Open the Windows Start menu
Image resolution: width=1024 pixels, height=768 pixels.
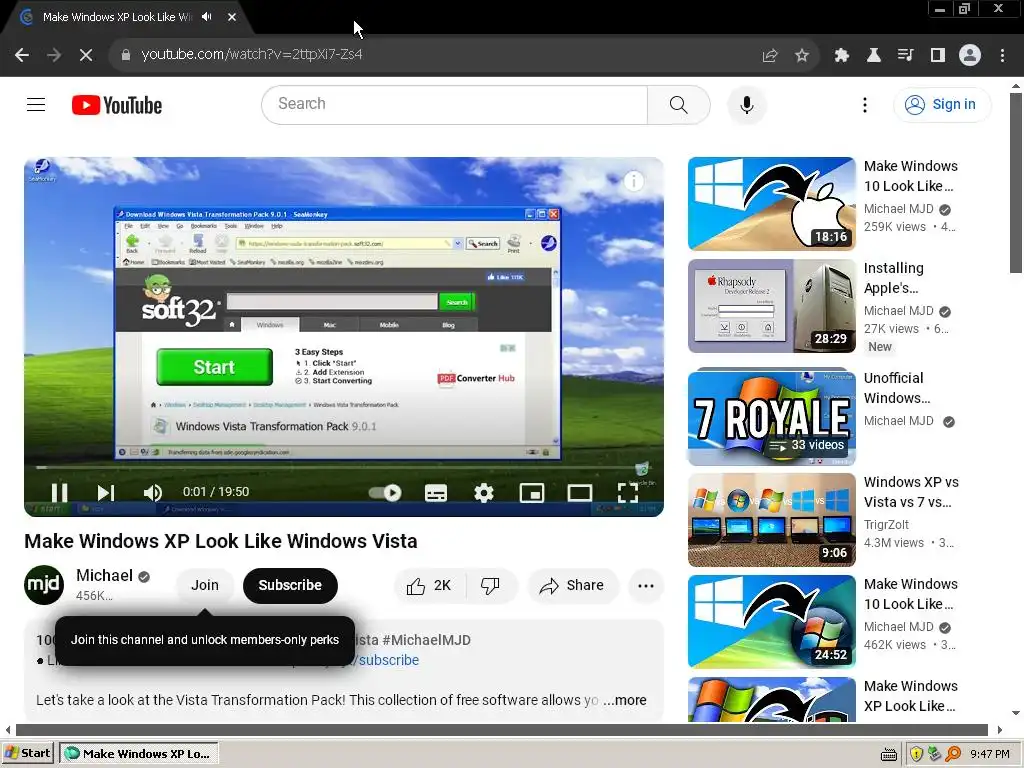coord(27,754)
